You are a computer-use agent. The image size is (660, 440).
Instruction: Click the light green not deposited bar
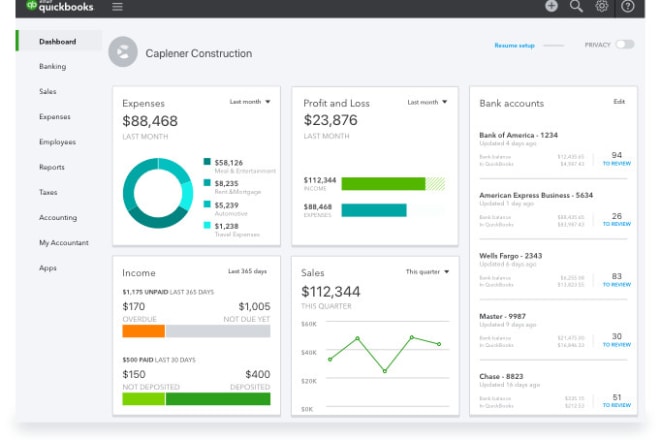point(144,399)
